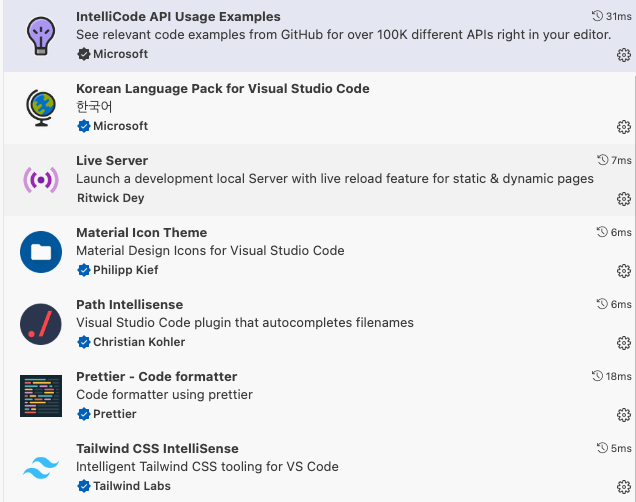Viewport: 636px width, 502px height.
Task: Click the Prettier extension icon
Action: click(41, 396)
